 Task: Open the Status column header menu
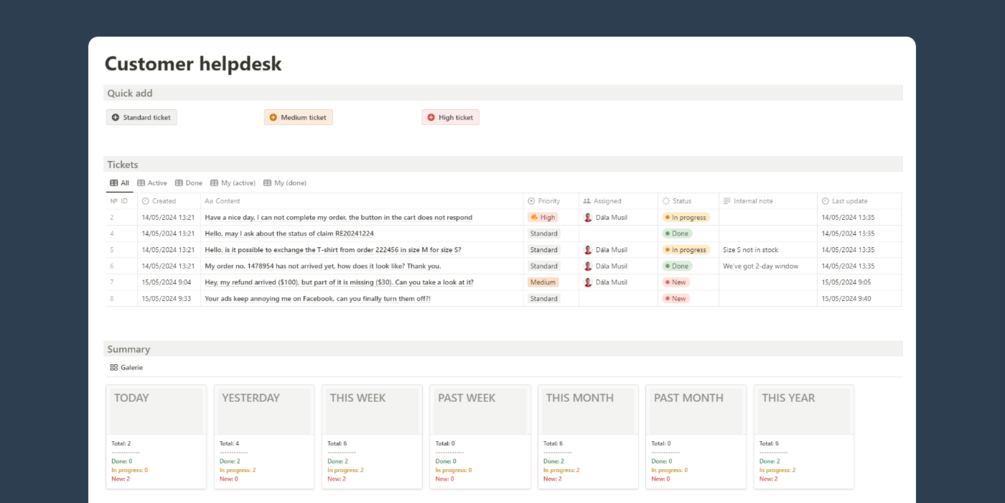[688, 201]
